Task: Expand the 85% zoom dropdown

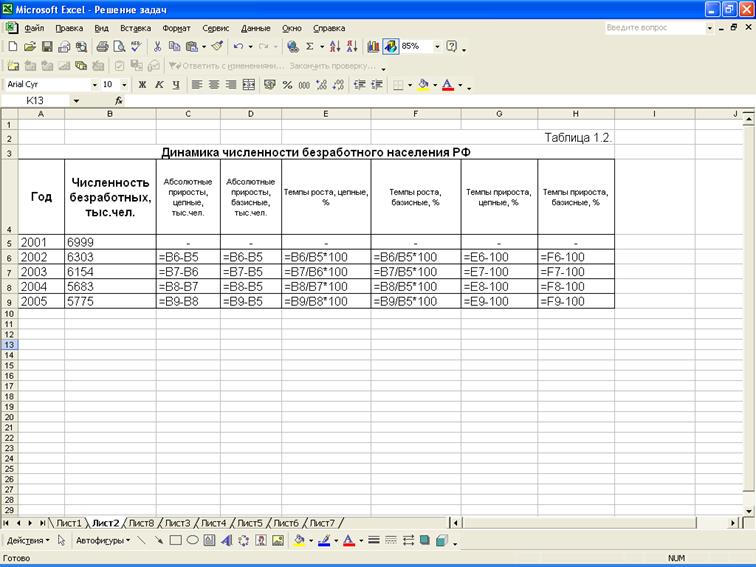Action: [437, 46]
